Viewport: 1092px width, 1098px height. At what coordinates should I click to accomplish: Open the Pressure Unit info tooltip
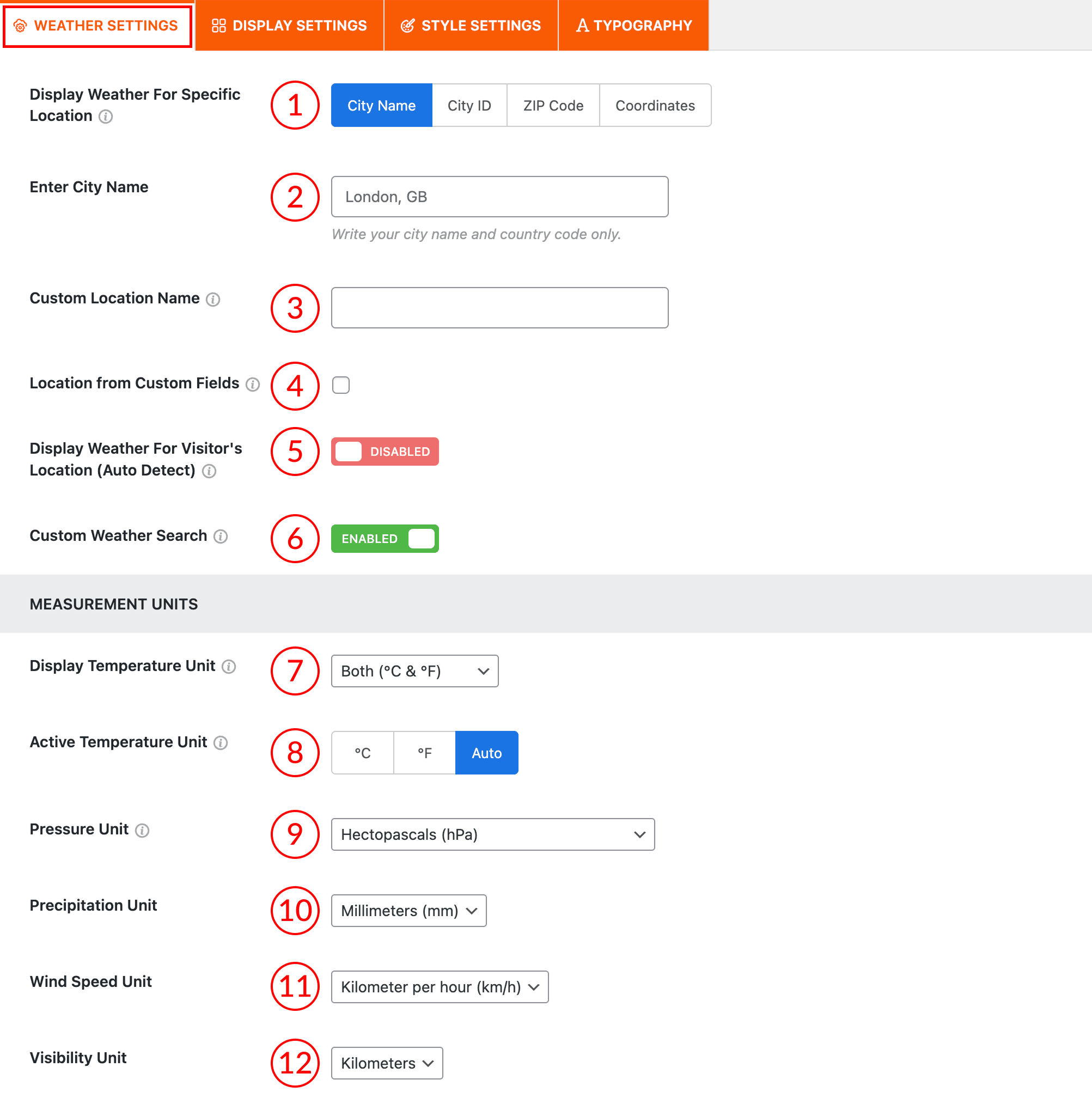(142, 831)
